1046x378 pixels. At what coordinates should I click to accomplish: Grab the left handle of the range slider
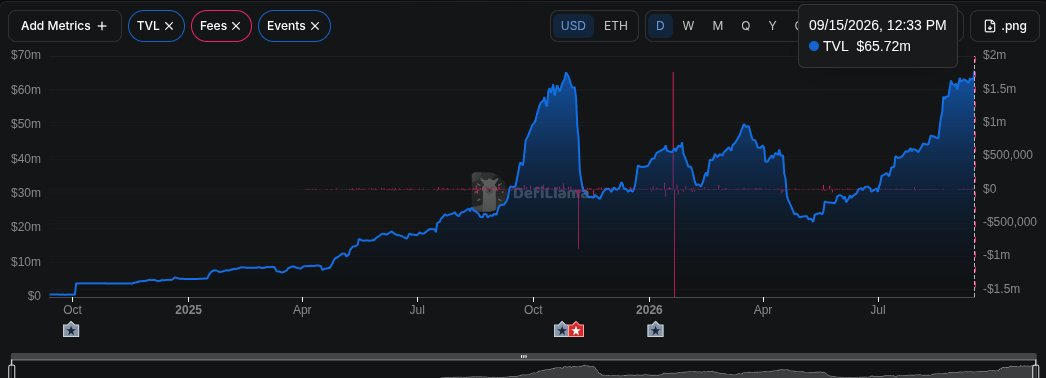point(11,370)
